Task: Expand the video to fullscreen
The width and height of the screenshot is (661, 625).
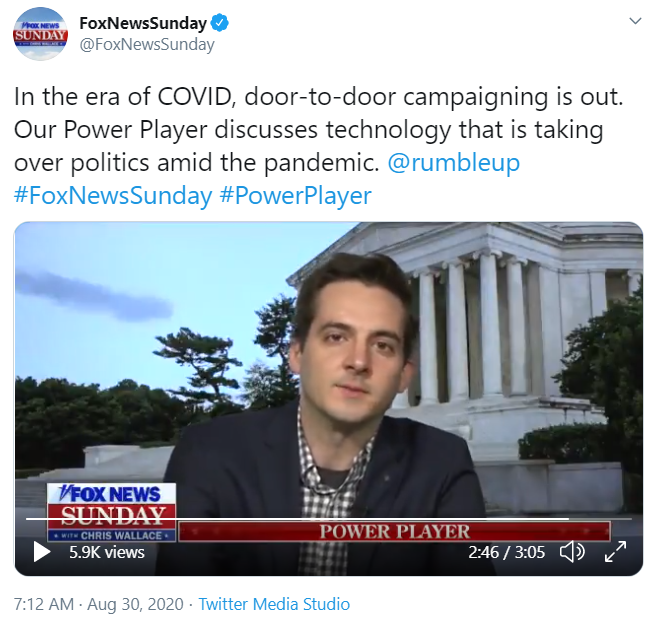Action: point(615,552)
